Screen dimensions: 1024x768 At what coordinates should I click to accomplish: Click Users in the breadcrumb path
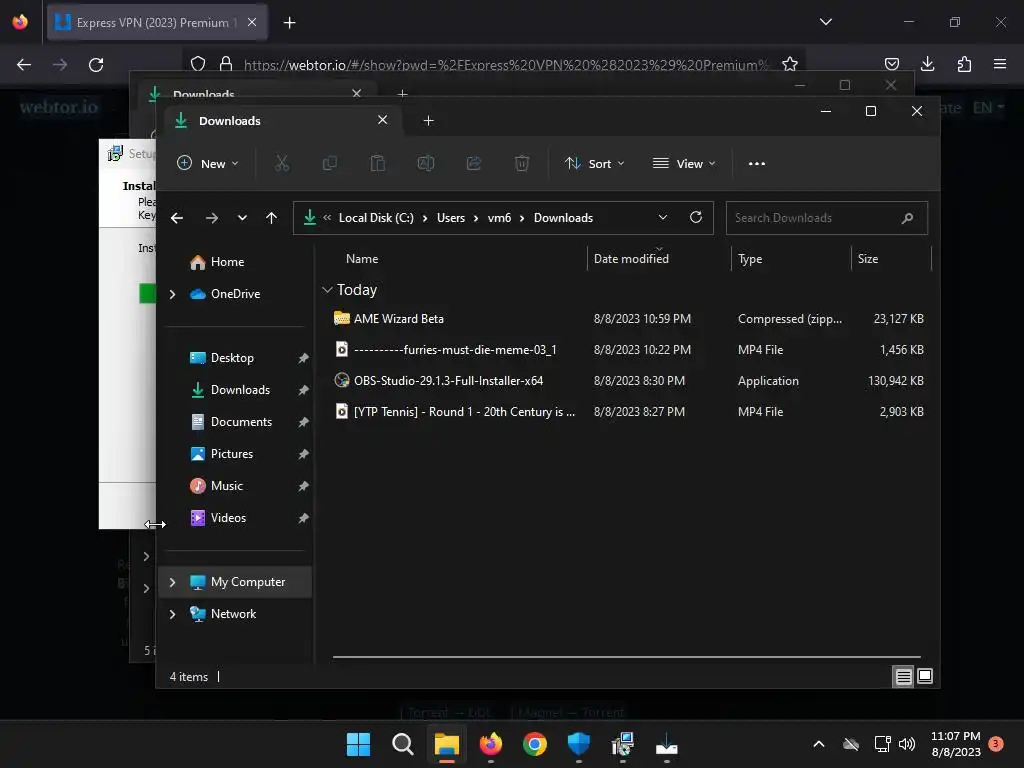[451, 218]
